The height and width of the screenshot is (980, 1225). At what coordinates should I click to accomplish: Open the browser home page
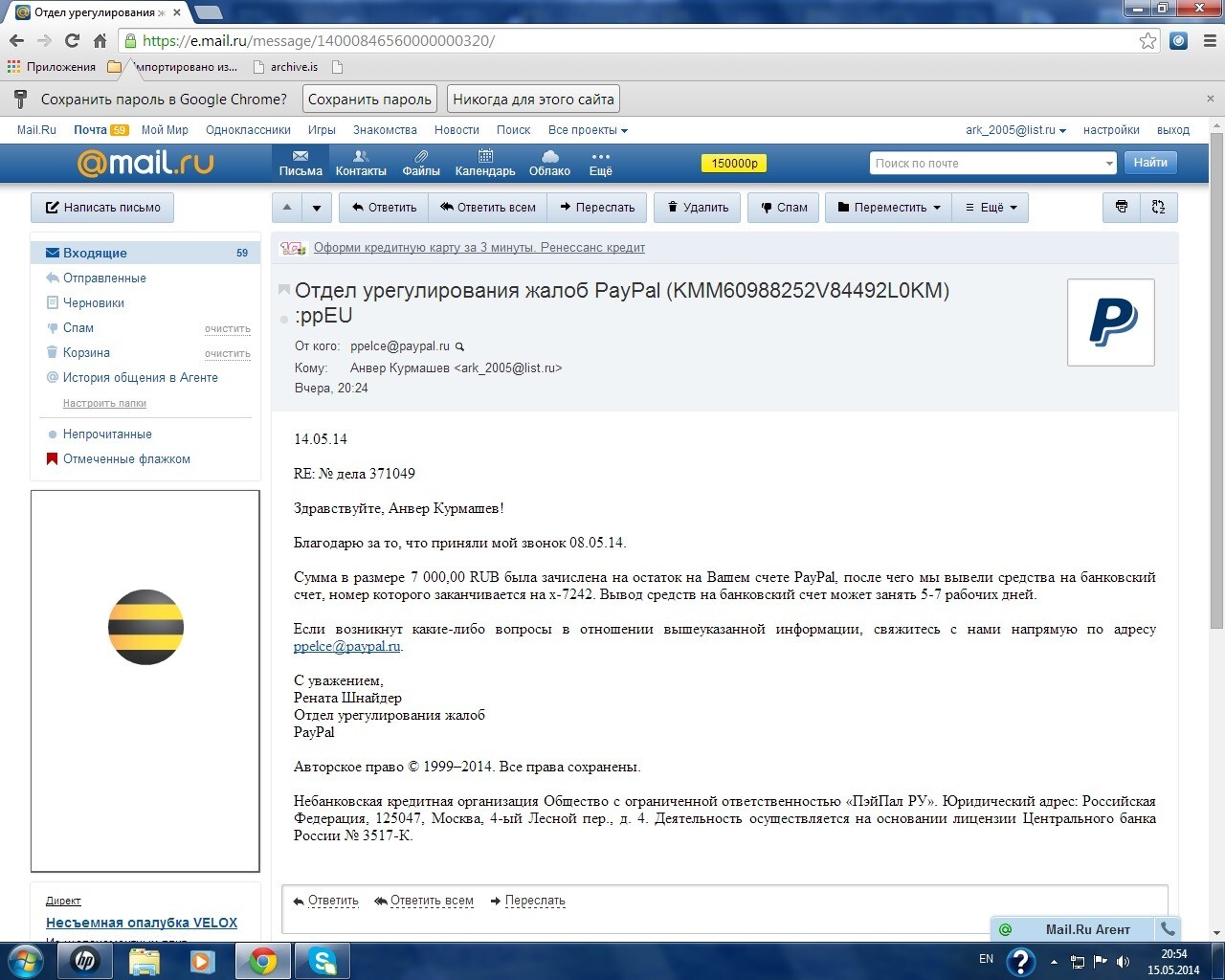[x=100, y=40]
